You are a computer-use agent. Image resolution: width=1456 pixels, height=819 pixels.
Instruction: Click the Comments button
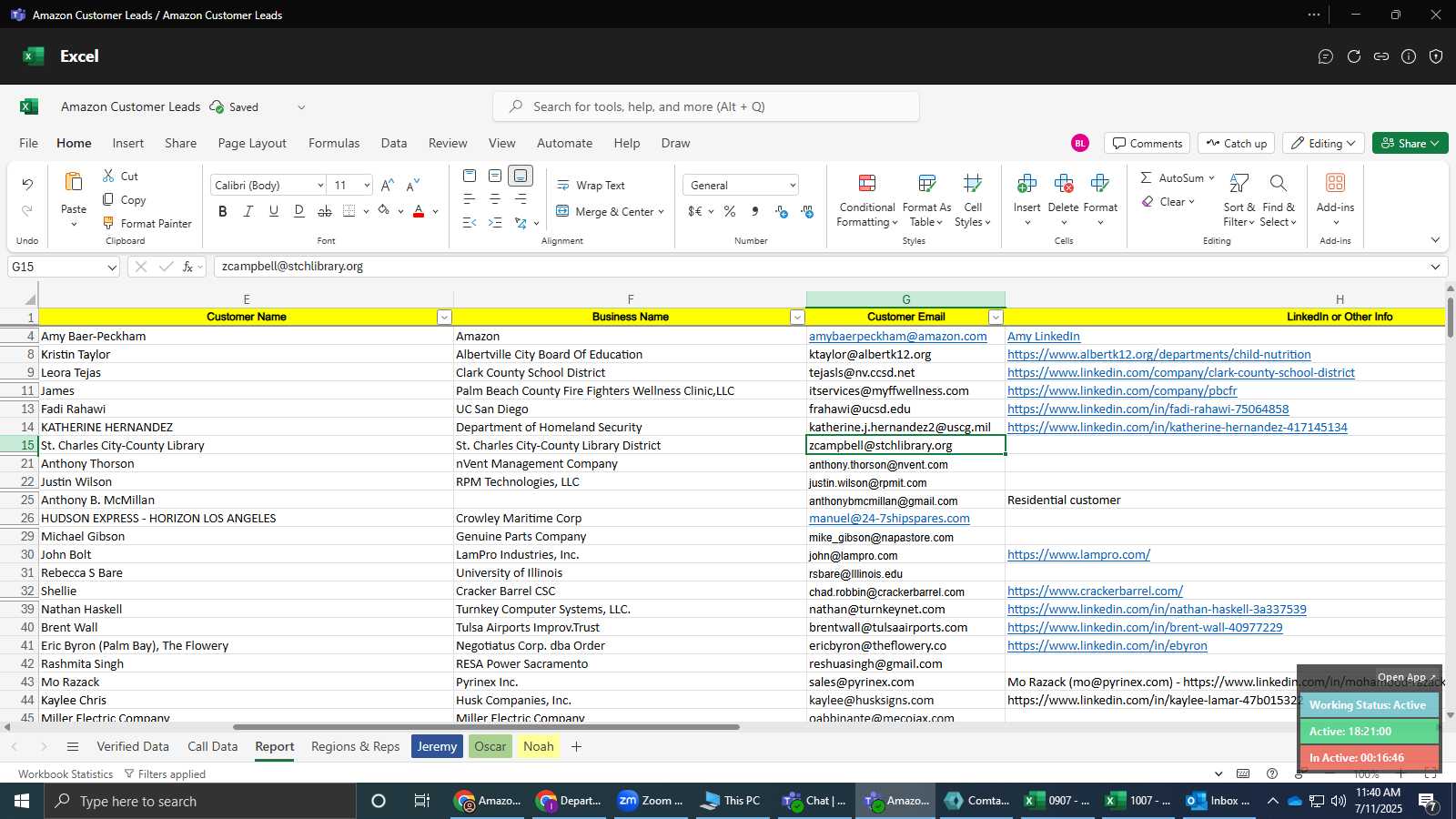click(x=1147, y=143)
